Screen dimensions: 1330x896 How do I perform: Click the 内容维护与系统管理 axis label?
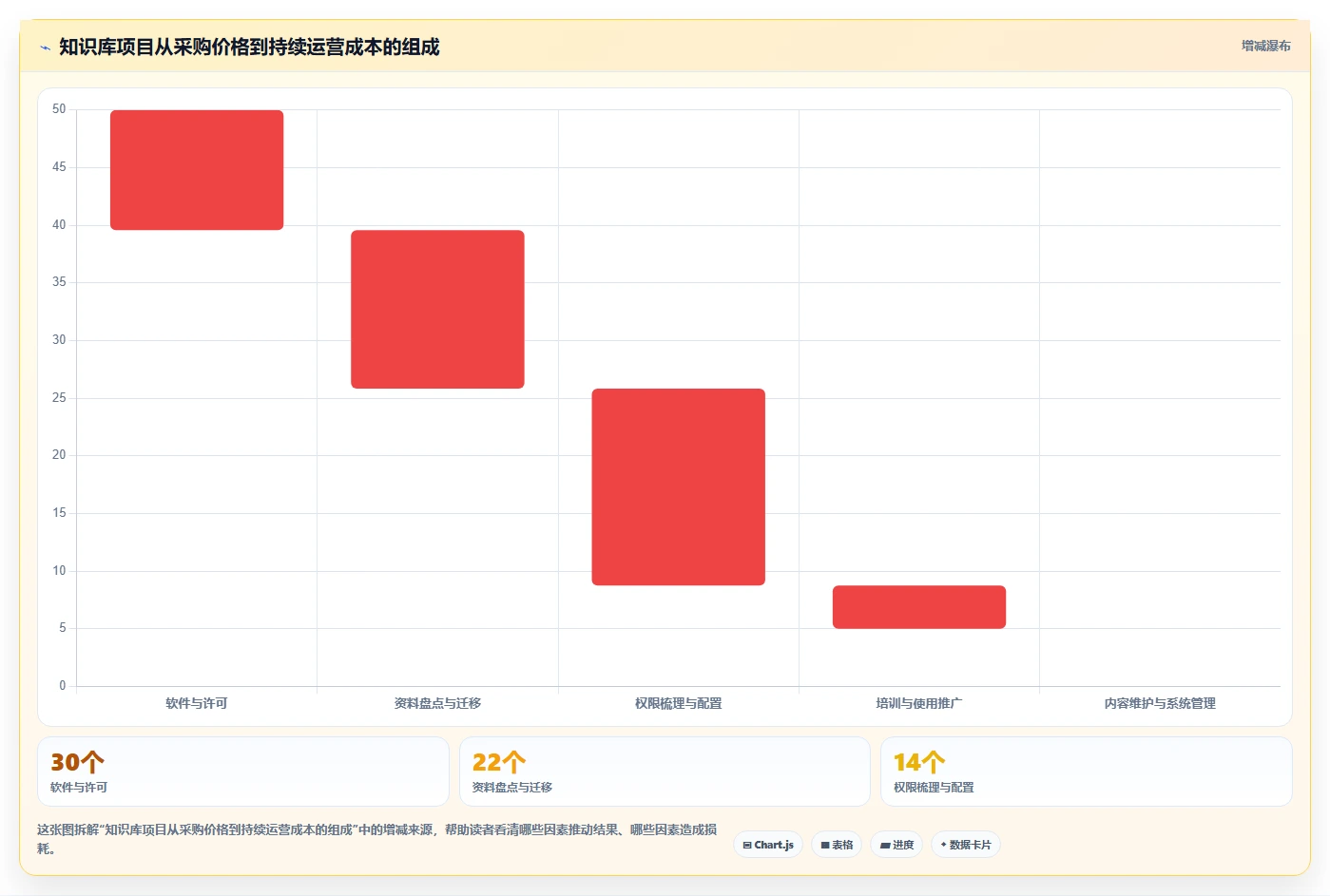click(x=1160, y=703)
